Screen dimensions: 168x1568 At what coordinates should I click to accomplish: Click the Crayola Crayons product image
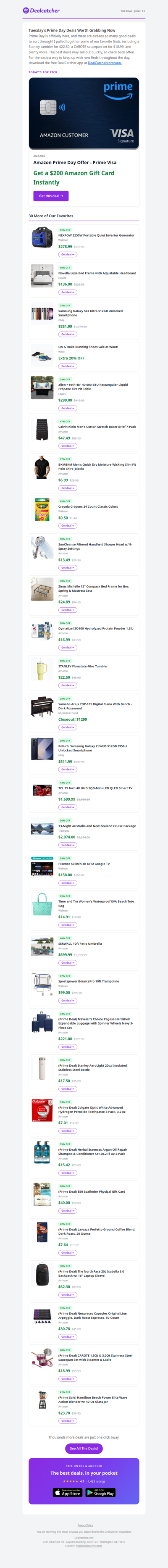click(x=42, y=508)
